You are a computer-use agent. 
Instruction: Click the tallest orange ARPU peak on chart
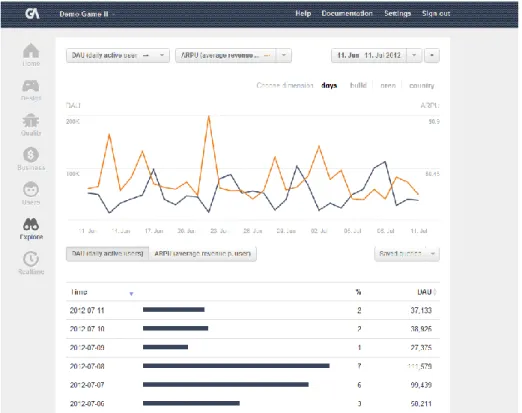[209, 116]
